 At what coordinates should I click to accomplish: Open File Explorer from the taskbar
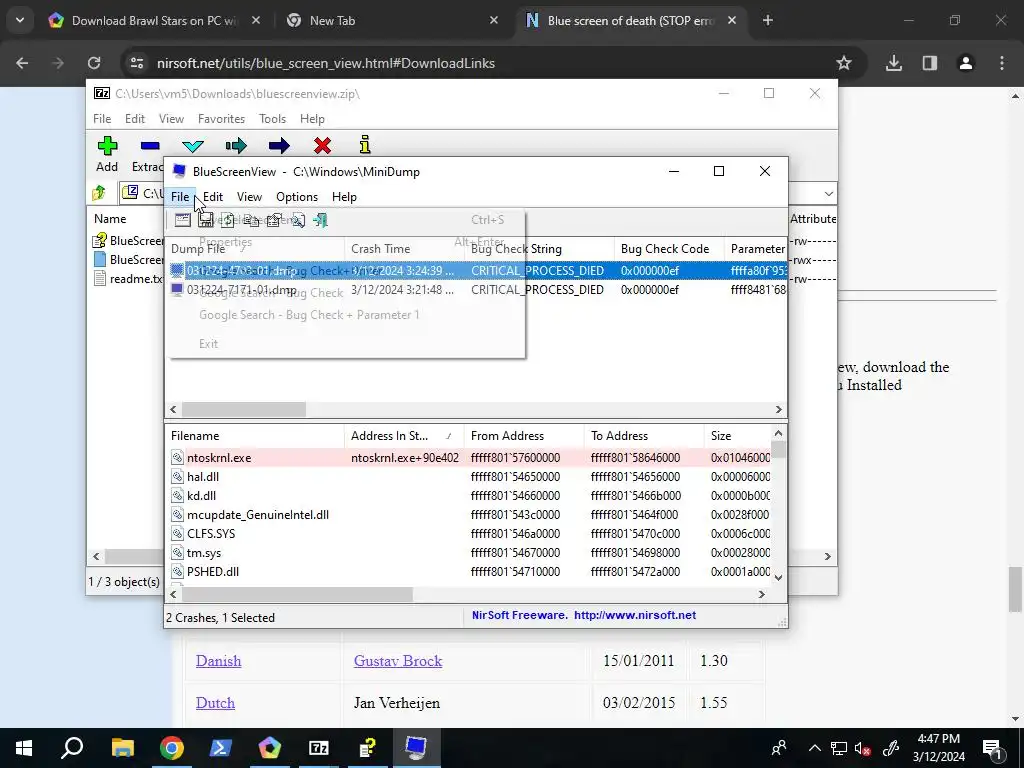pos(122,748)
